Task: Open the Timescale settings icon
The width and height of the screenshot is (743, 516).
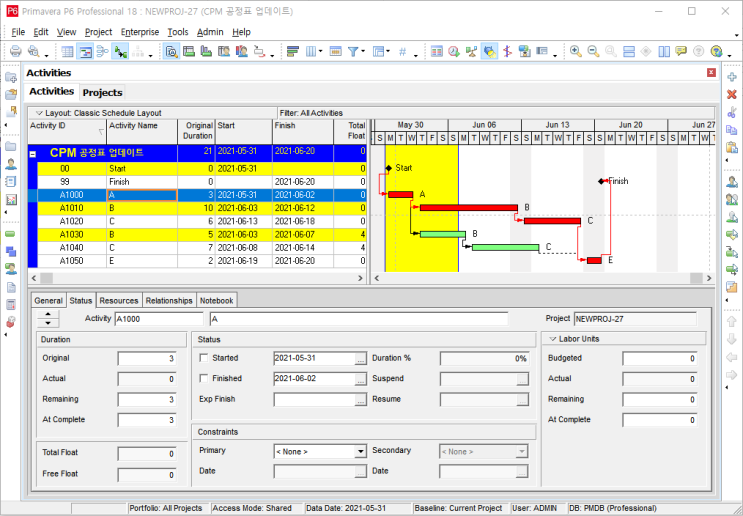Action: point(335,51)
